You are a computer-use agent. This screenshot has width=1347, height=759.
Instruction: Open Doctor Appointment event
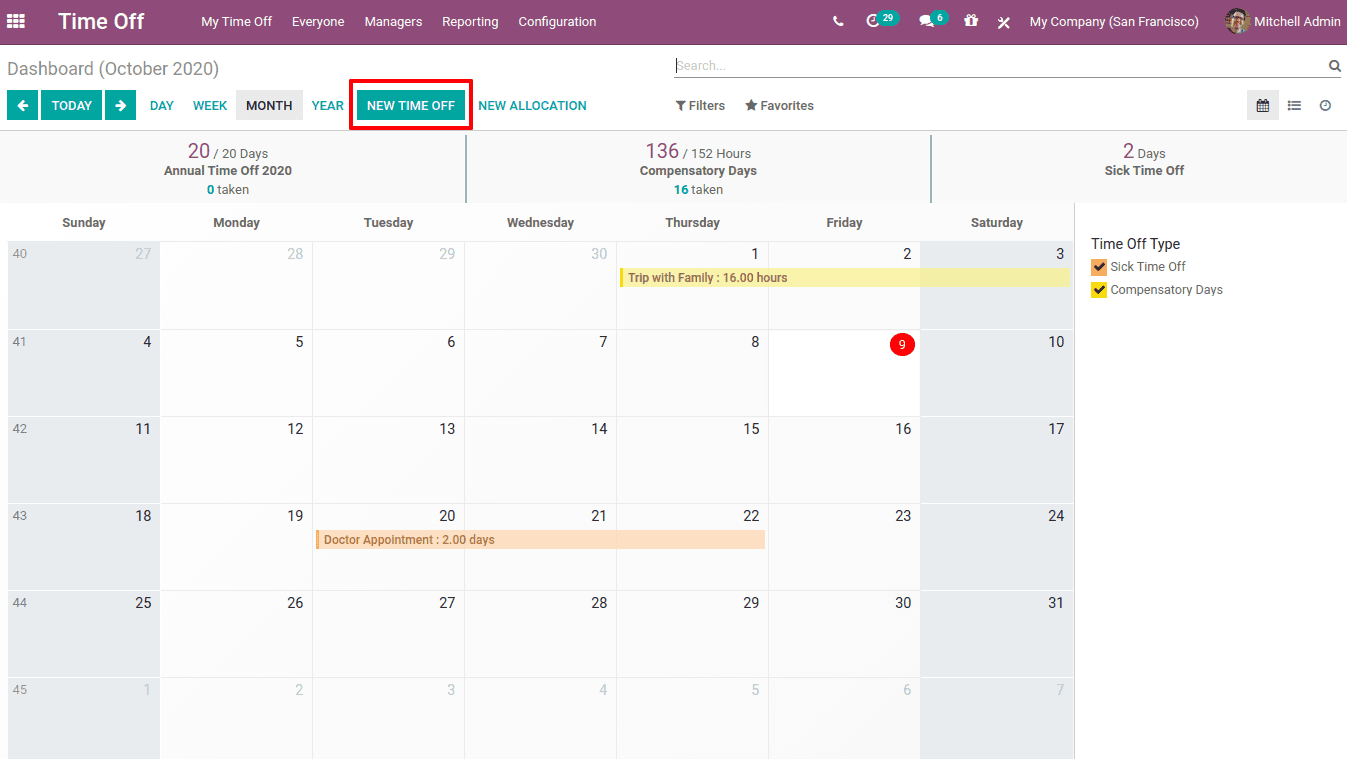tap(540, 540)
